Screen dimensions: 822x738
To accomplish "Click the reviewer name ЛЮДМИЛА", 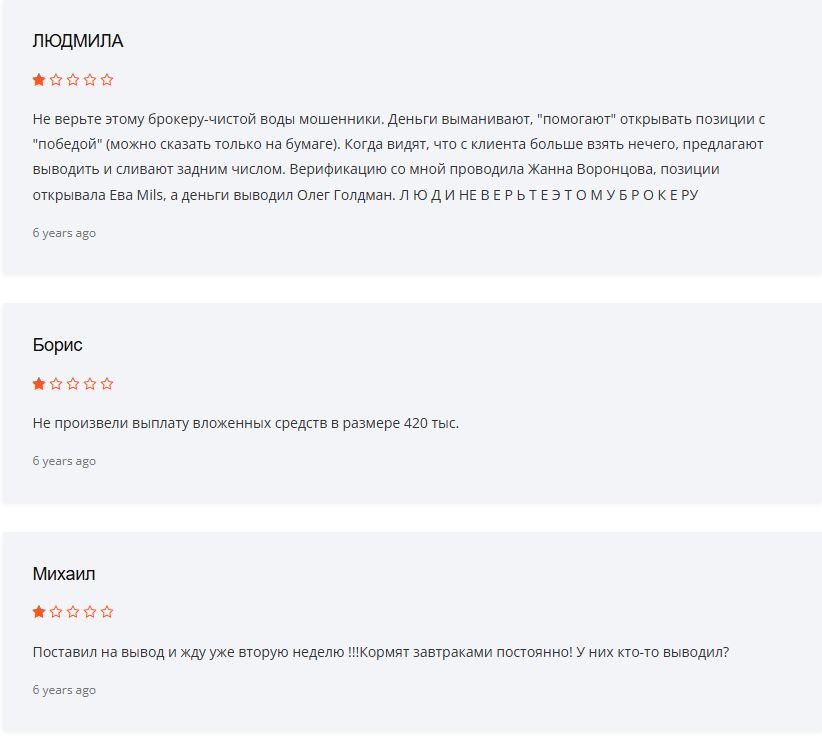I will click(78, 41).
